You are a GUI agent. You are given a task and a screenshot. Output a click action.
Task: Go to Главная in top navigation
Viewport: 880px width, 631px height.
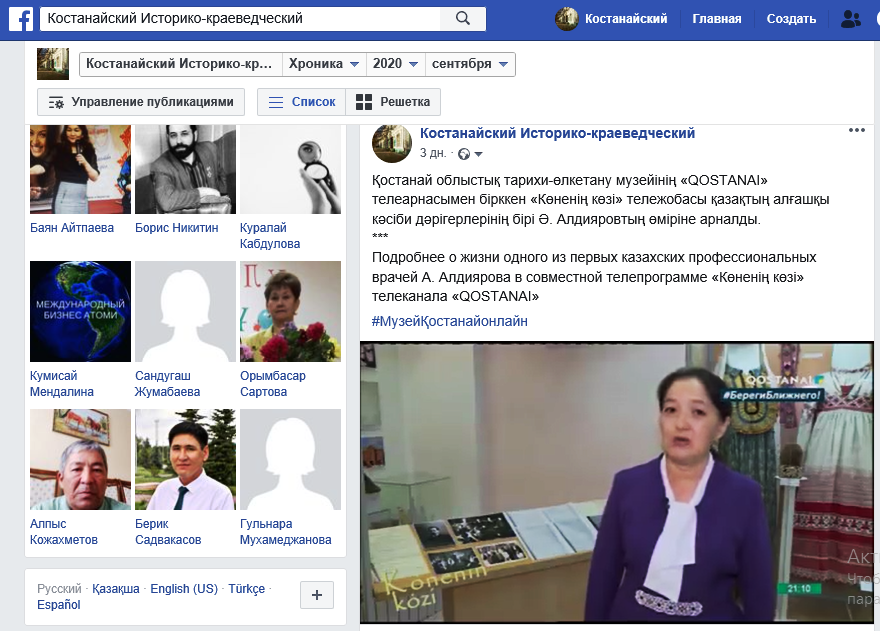point(717,19)
